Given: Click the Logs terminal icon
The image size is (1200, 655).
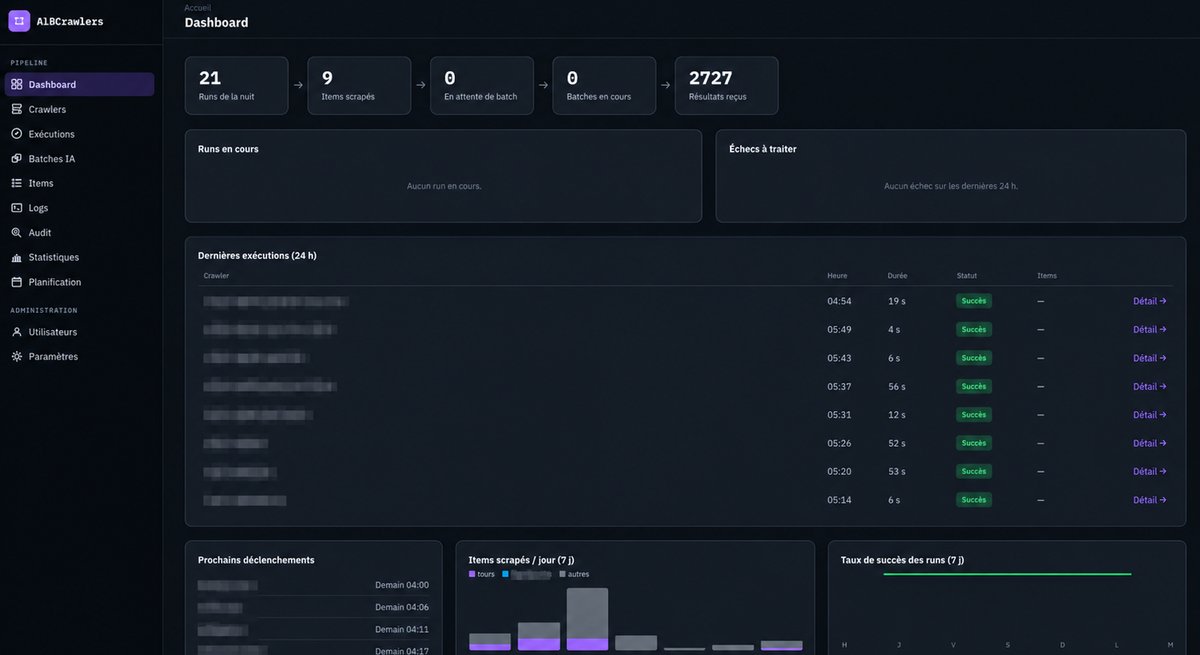Looking at the screenshot, I should click(x=17, y=208).
